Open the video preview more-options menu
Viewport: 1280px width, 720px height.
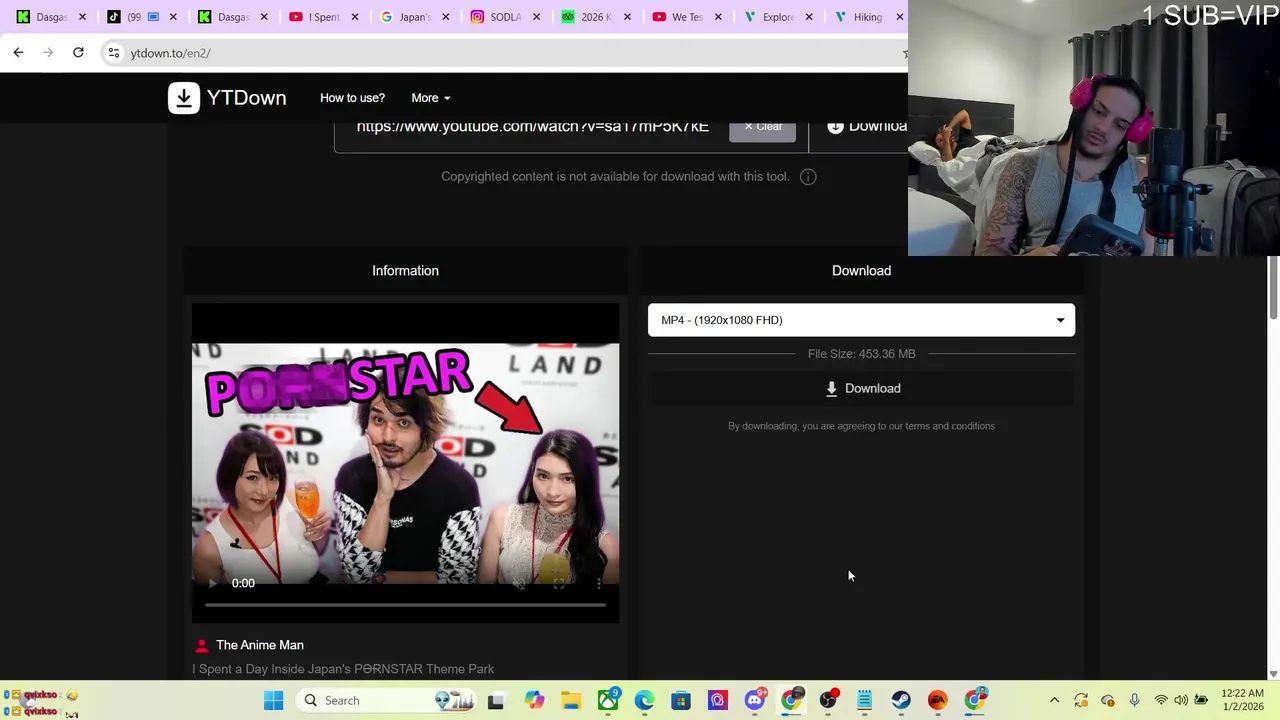click(x=599, y=583)
